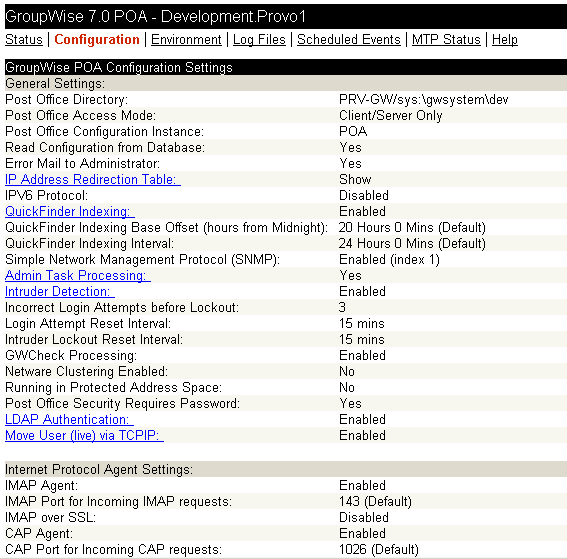Open the LDAP Authentication link
567x559 pixels.
(69, 419)
